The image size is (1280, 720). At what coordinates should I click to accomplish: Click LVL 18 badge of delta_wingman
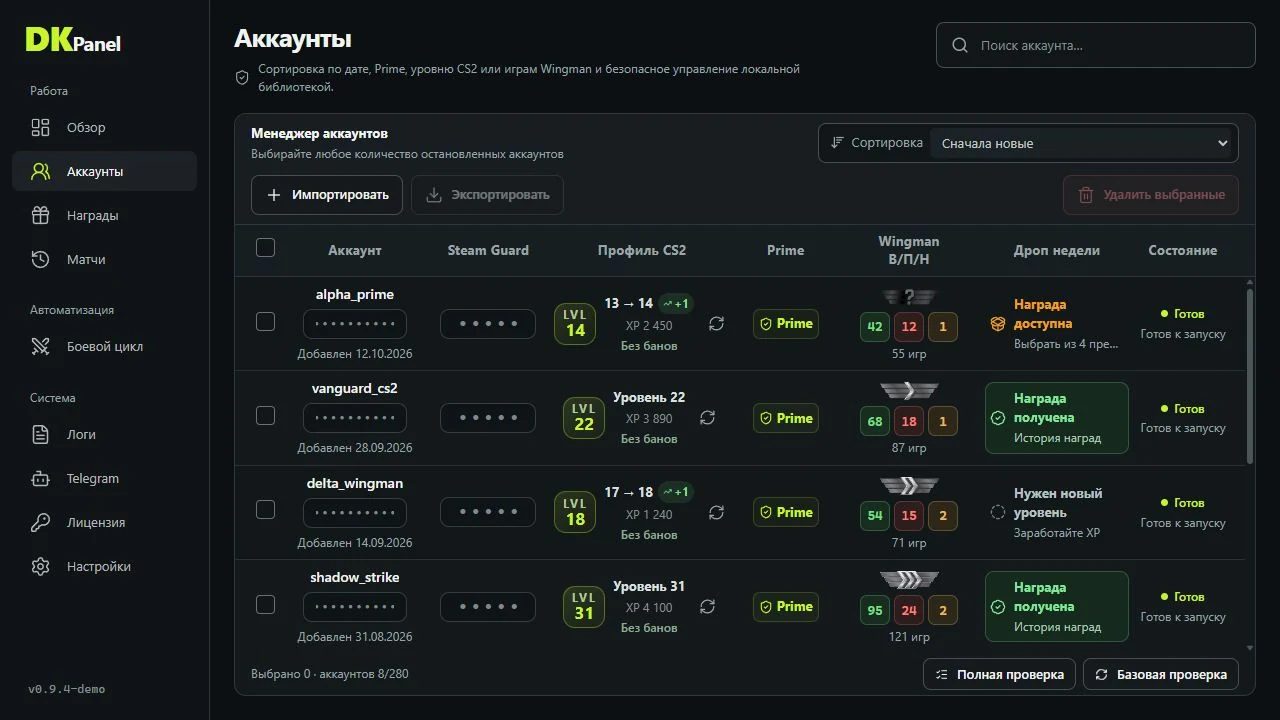(x=575, y=512)
